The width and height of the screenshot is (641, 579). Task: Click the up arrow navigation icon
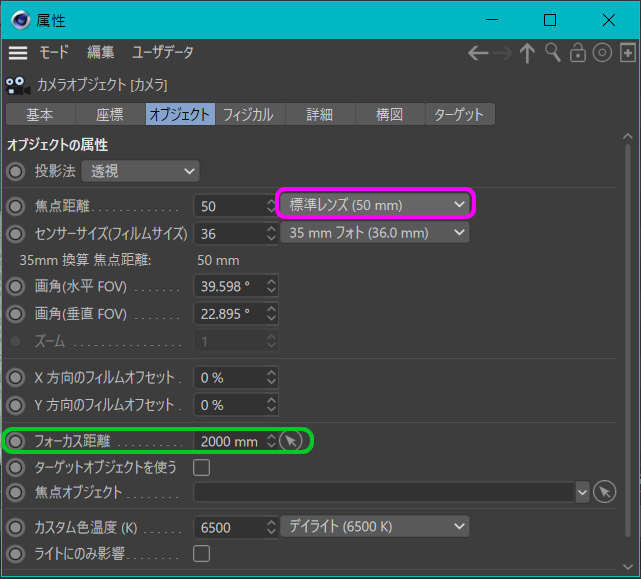528,54
